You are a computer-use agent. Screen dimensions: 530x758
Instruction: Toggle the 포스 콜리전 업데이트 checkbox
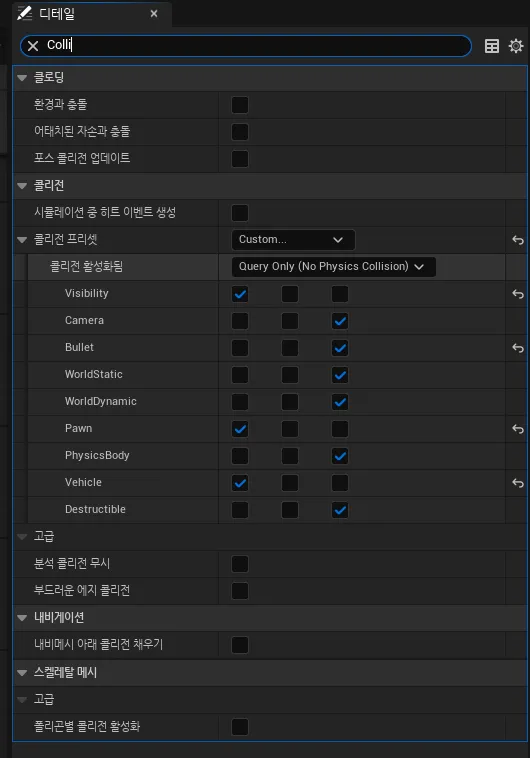[240, 159]
